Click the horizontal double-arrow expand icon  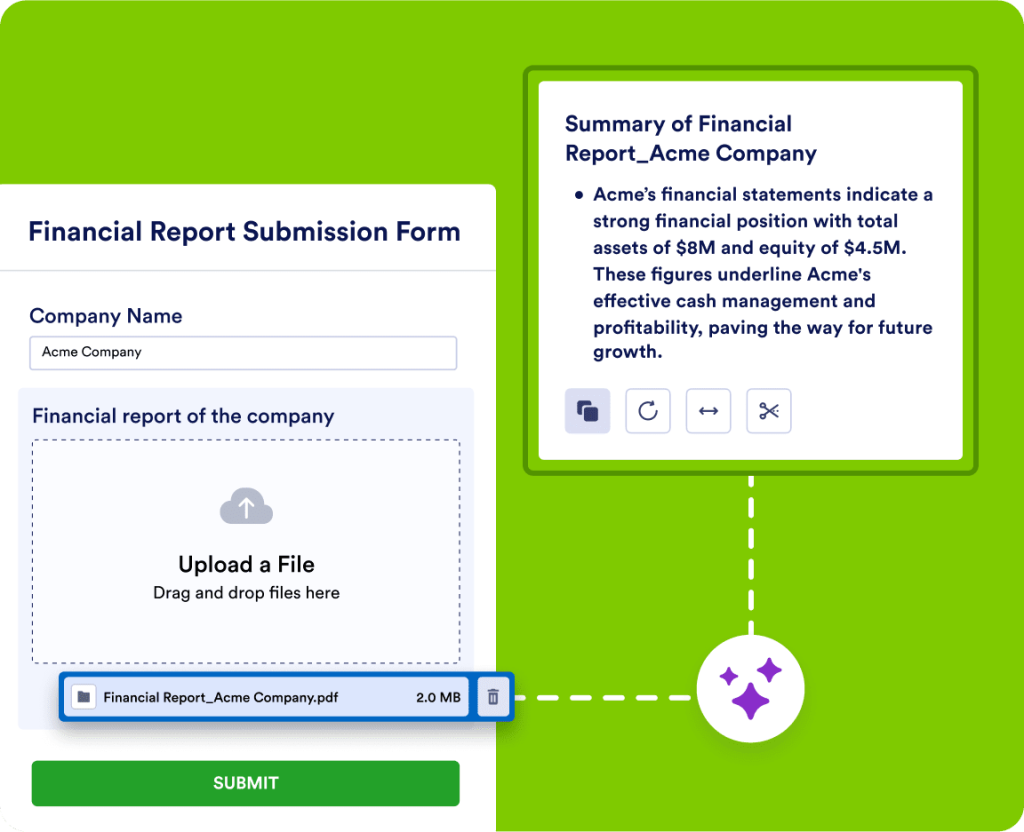click(x=708, y=411)
